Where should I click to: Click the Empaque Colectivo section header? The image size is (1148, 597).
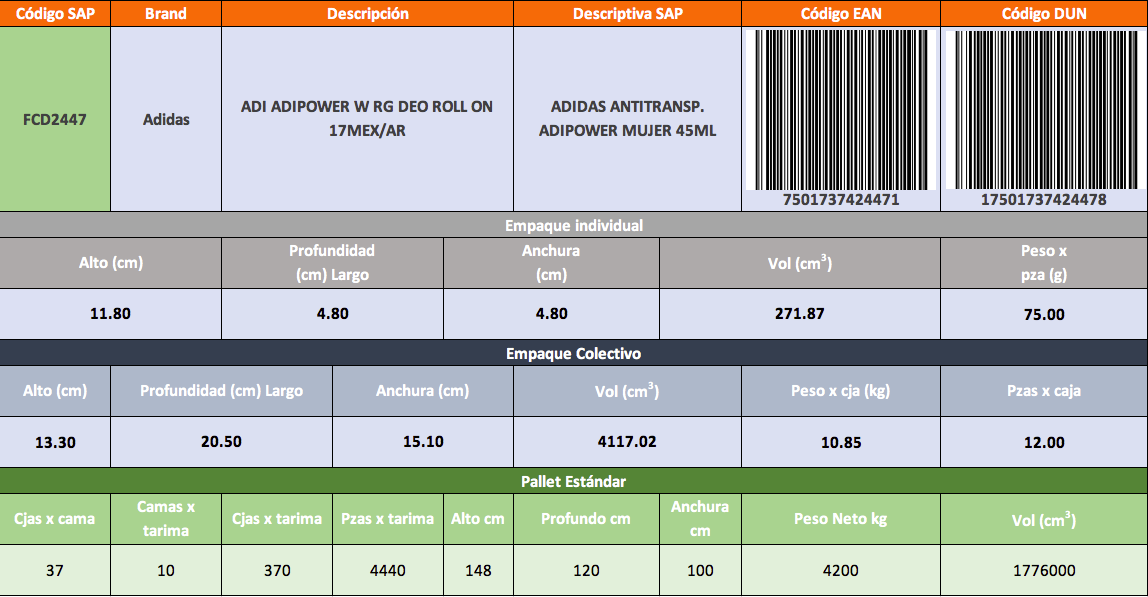click(x=574, y=353)
